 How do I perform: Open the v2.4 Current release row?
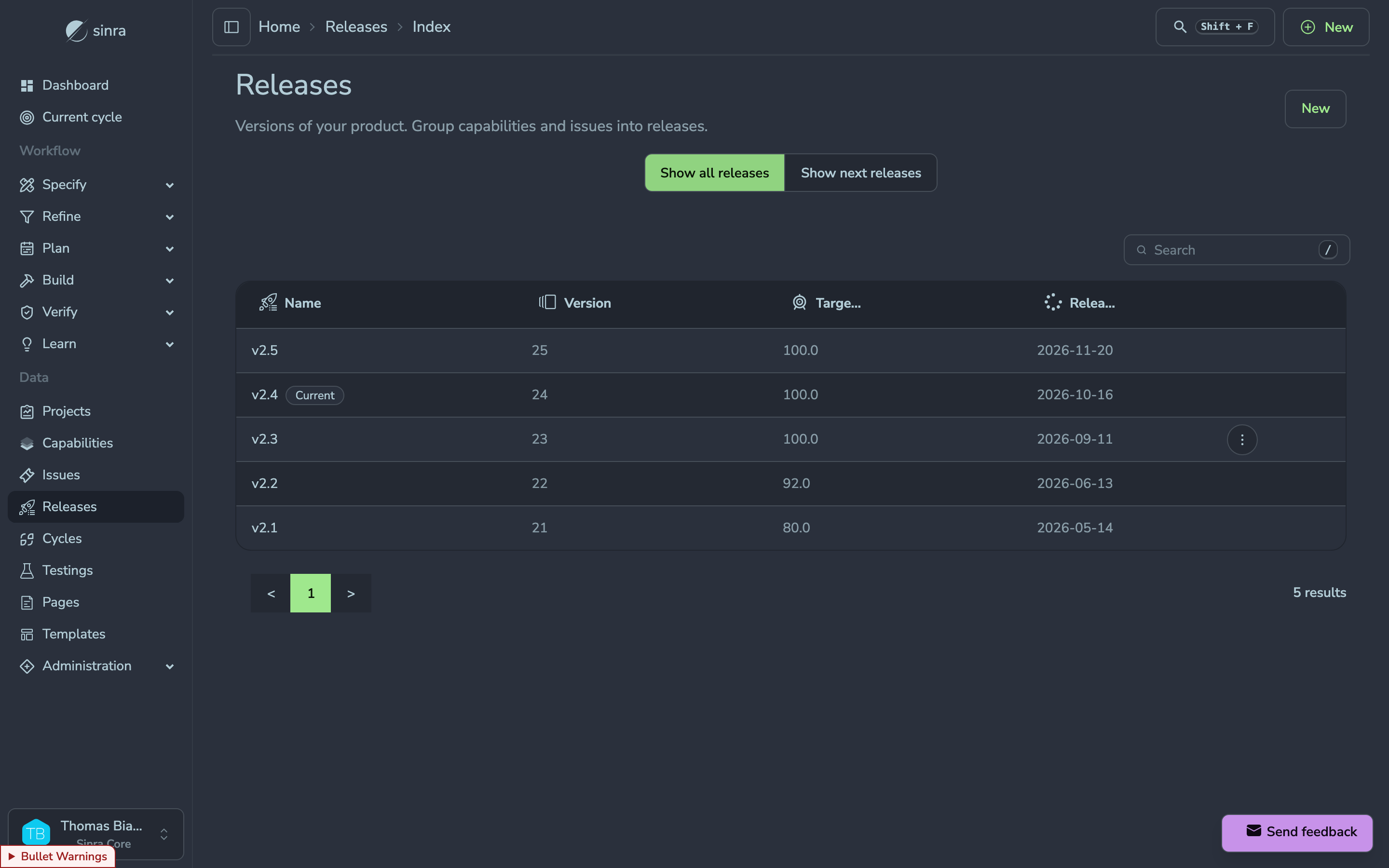(x=790, y=395)
